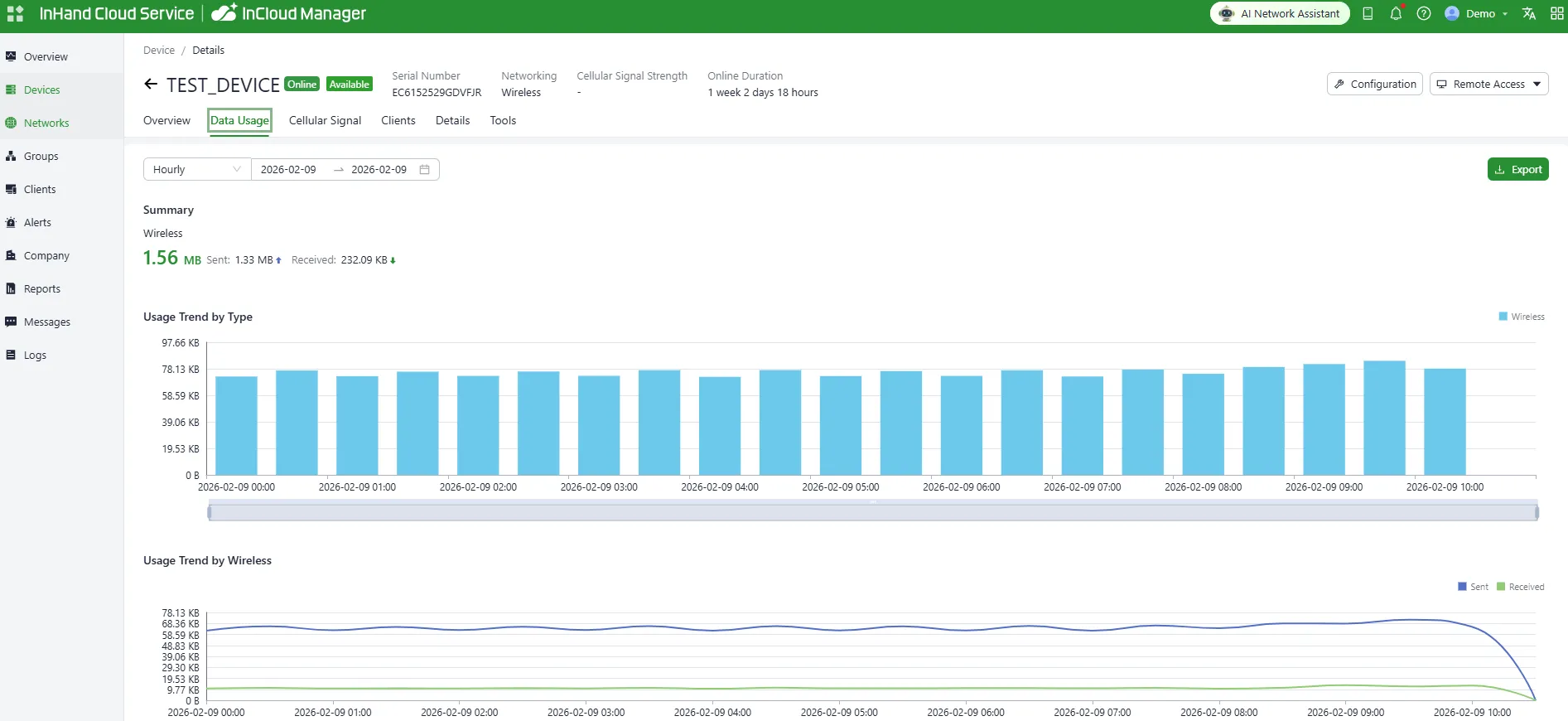Click the Sent 1.33 MB value
1568x721 pixels.
coord(254,259)
